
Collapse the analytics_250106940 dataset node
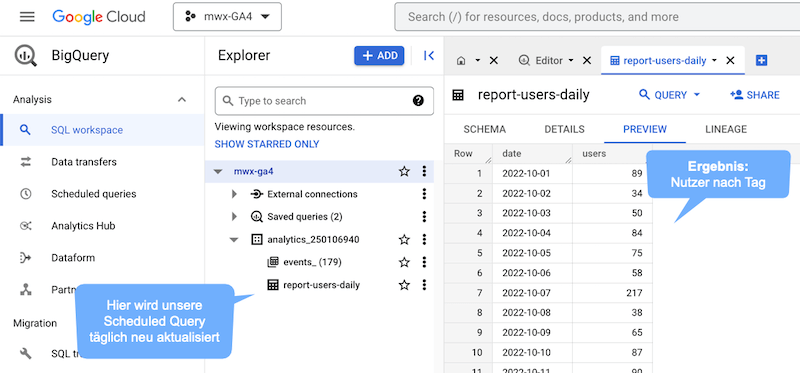point(234,240)
